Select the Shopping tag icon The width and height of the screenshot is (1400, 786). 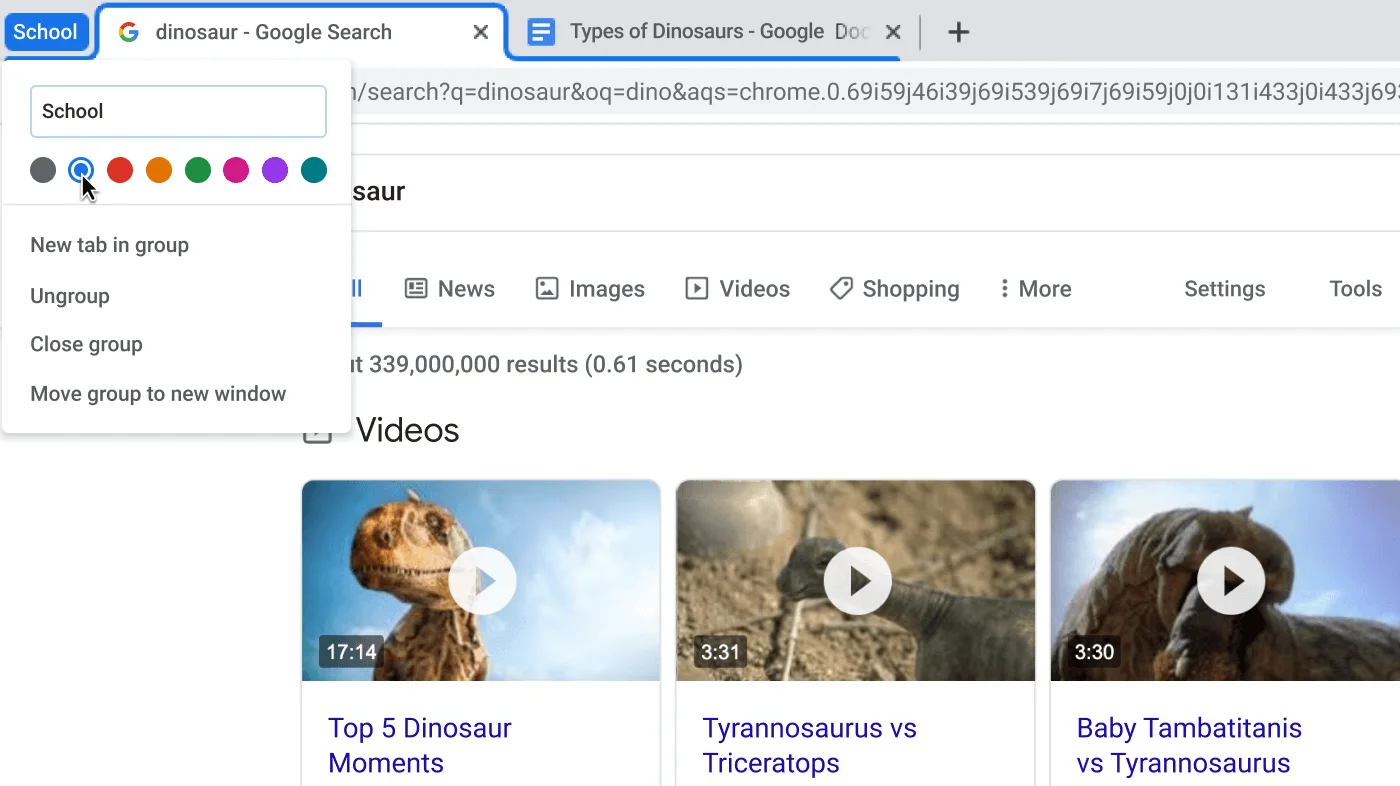point(840,288)
